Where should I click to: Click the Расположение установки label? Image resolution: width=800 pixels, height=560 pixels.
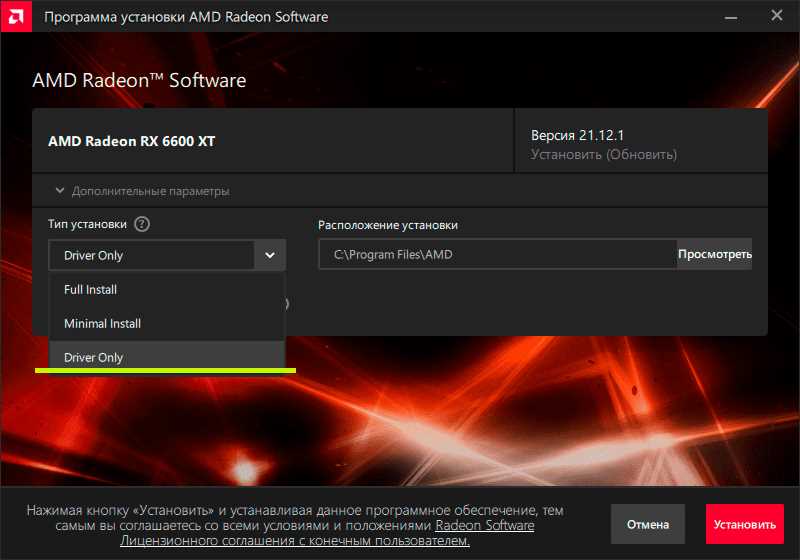[x=388, y=225]
